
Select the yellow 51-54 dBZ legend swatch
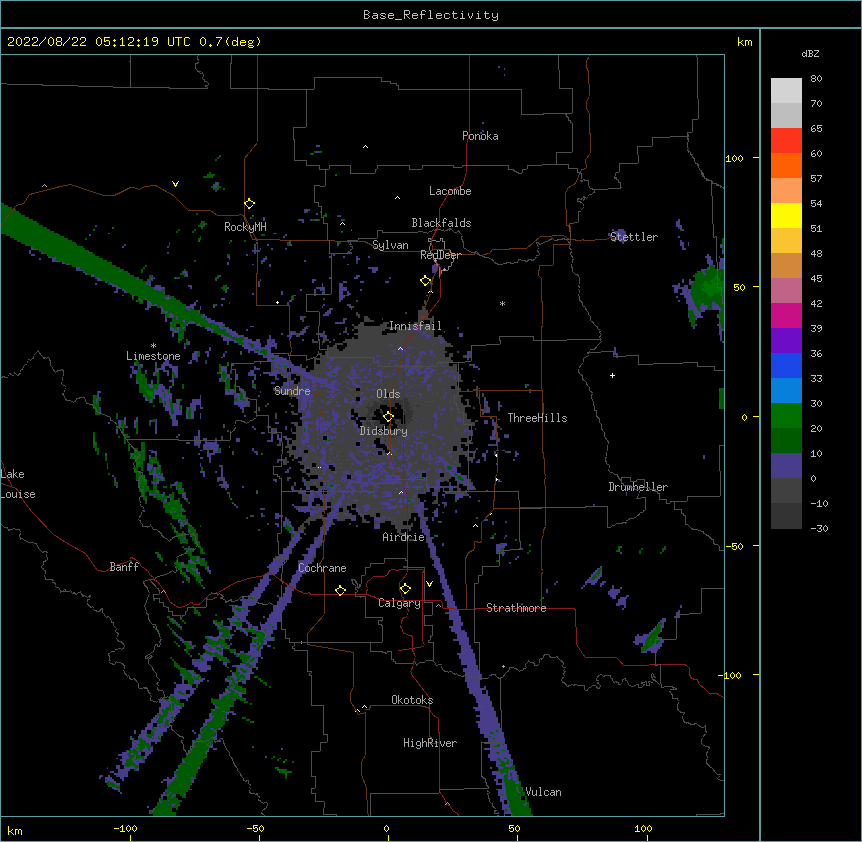pos(786,215)
